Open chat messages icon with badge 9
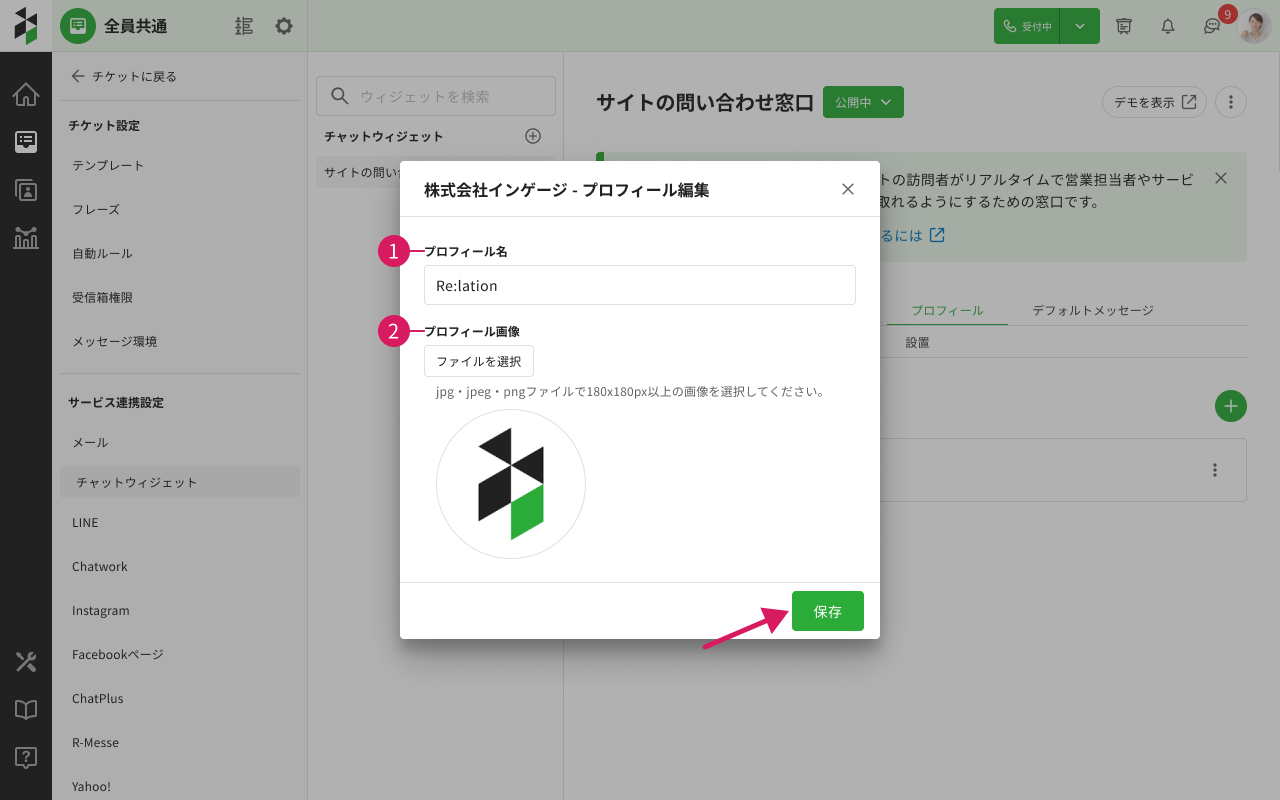The width and height of the screenshot is (1280, 800). pos(1212,26)
